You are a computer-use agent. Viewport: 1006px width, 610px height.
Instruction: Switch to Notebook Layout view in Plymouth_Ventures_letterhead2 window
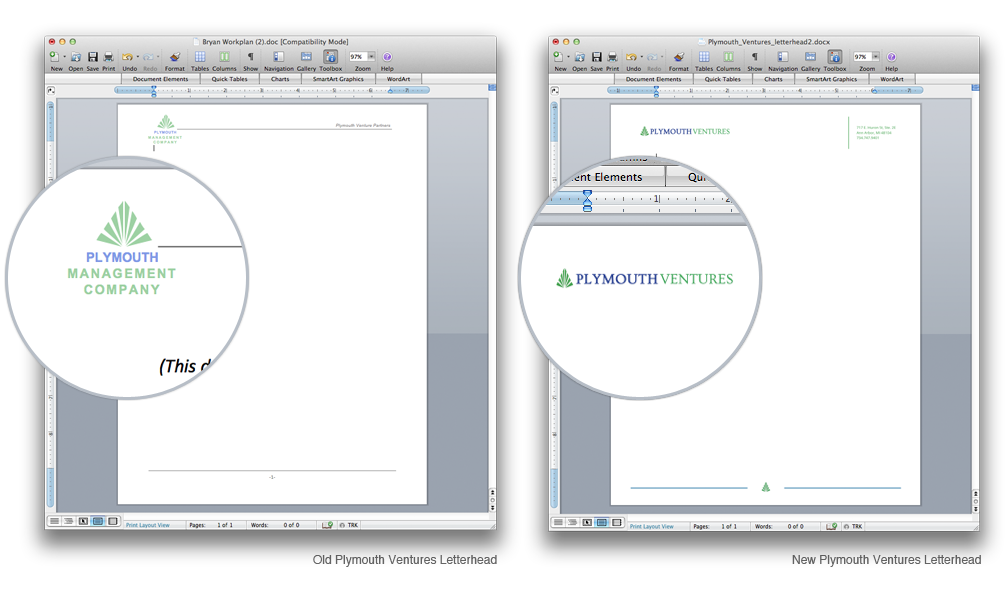coord(617,523)
